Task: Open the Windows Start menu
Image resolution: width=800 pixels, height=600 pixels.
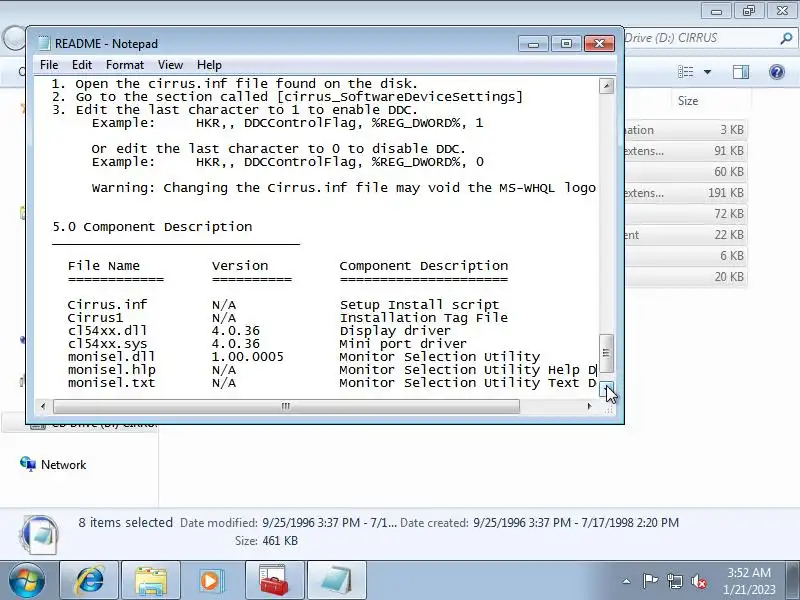Action: 27,581
